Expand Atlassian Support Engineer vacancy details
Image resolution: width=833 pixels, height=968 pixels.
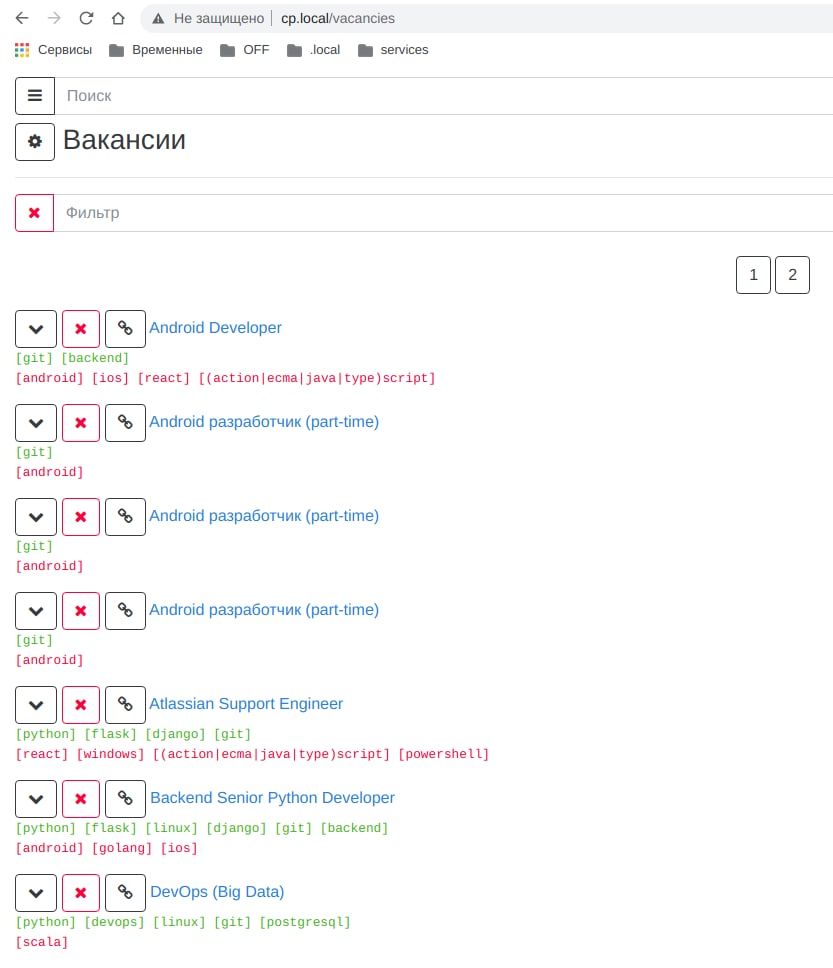coord(36,705)
